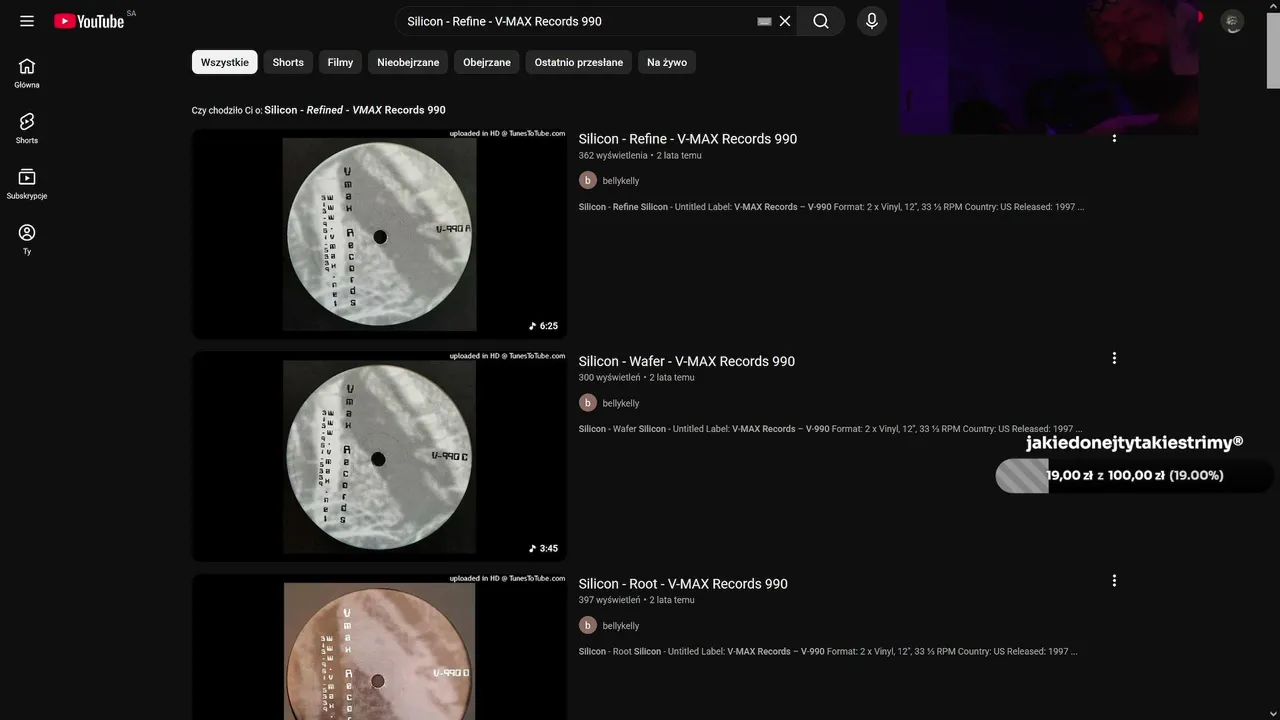
Task: Click the 3:45 duration badge
Action: (x=544, y=548)
